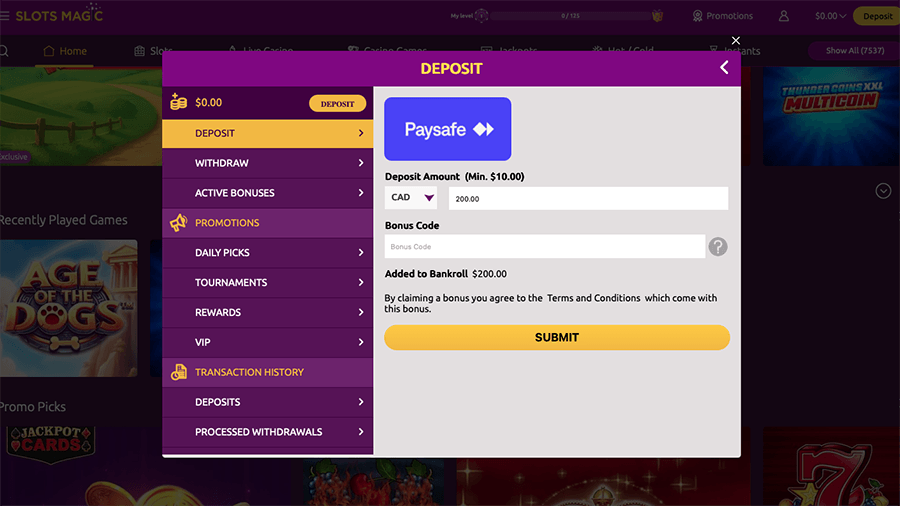The height and width of the screenshot is (506, 900).
Task: Open Active Bonuses in the sidebar
Action: [x=267, y=193]
